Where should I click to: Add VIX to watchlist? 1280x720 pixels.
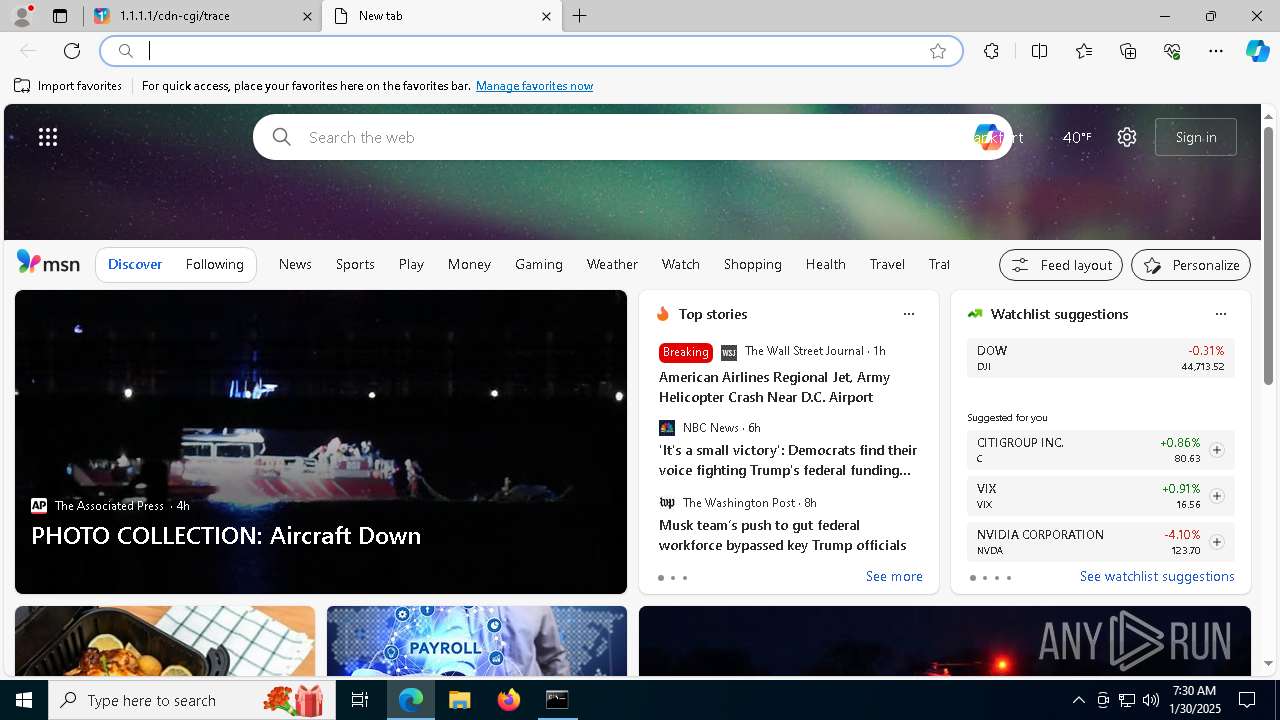[x=1217, y=496]
